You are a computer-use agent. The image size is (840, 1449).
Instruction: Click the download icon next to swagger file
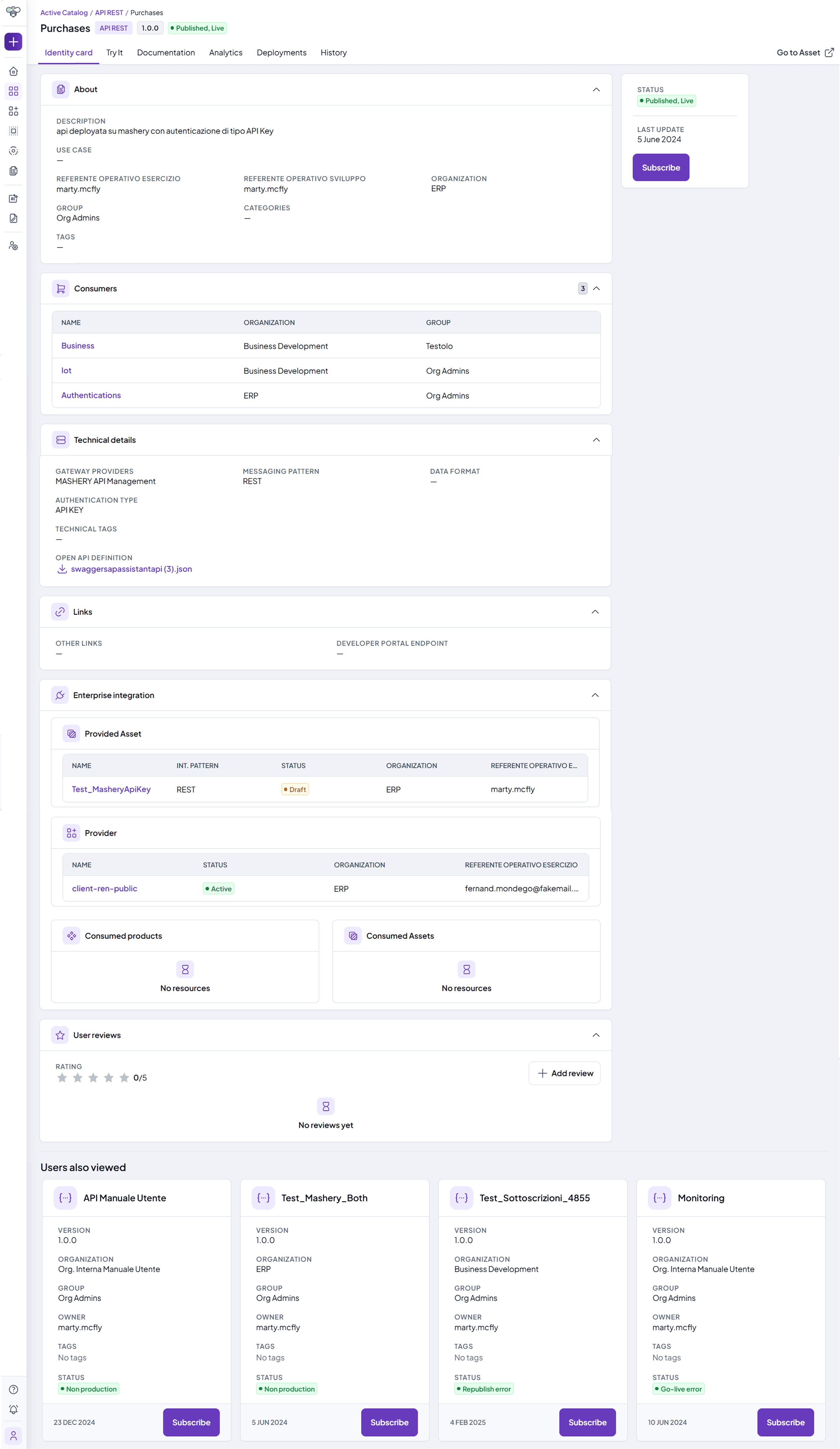pos(61,569)
